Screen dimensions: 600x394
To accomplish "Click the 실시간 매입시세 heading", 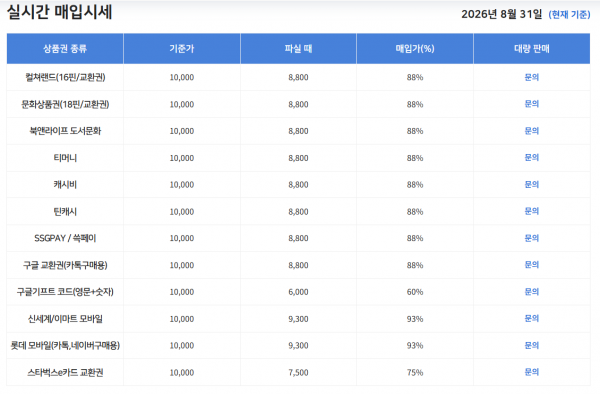I will (x=59, y=12).
